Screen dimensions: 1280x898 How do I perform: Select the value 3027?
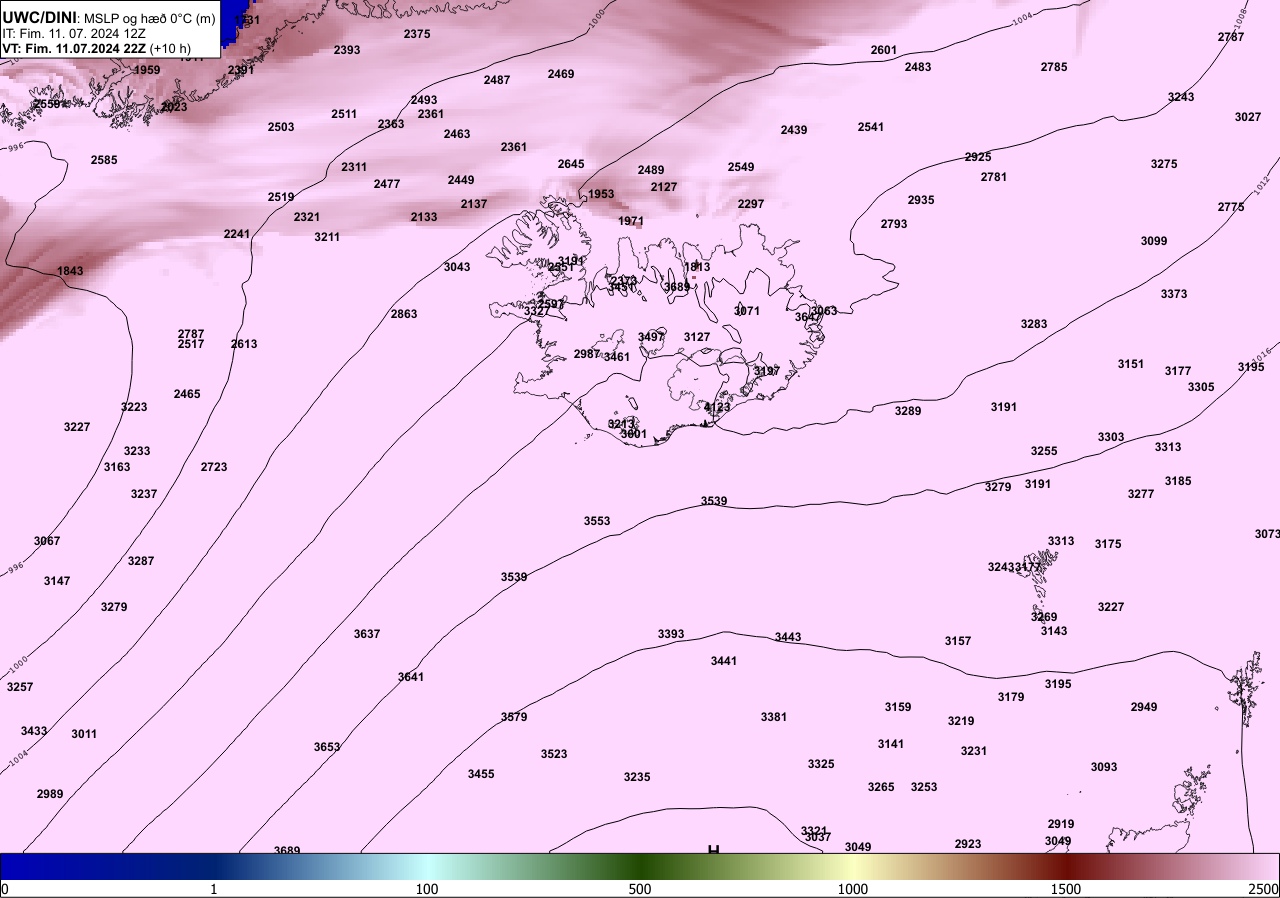click(x=1248, y=117)
